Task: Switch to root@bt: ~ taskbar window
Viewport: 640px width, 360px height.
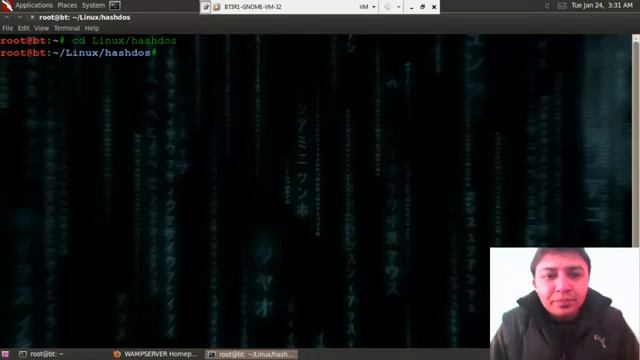Action: tap(42, 354)
